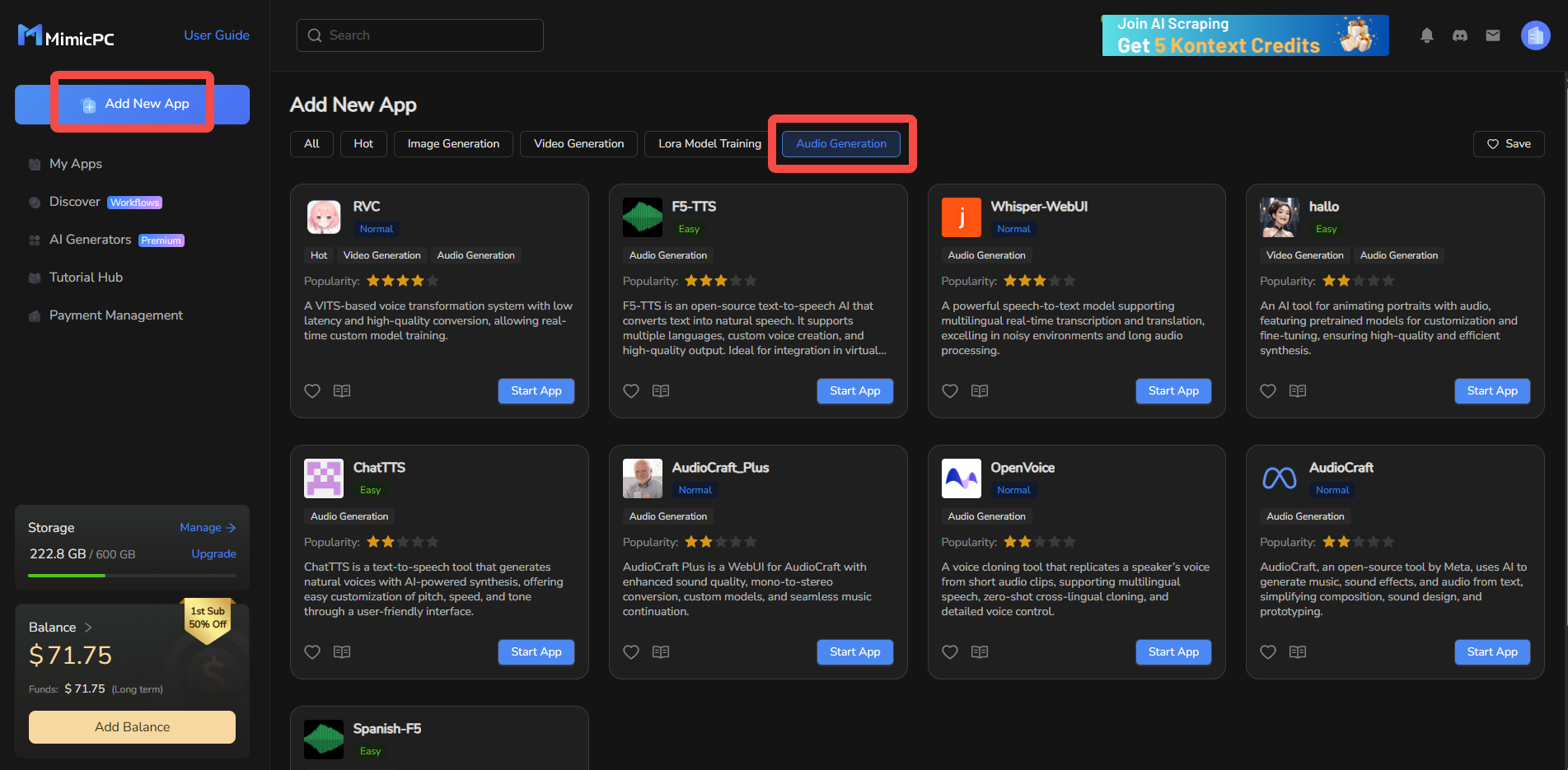Favorite Whisper-WebUI with heart icon
1568x770 pixels.
tap(950, 391)
